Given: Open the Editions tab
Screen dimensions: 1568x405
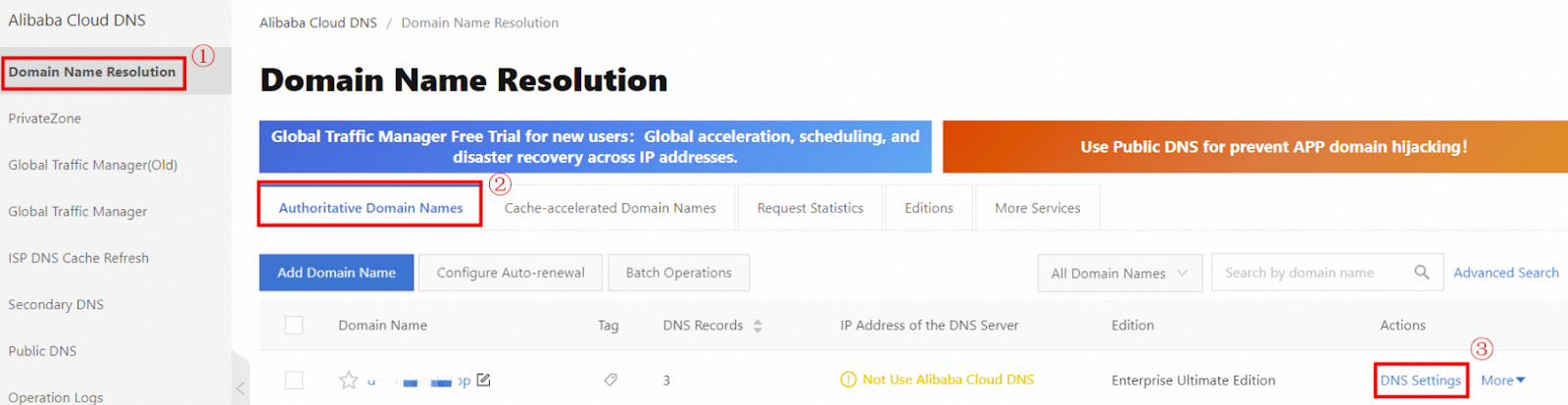Looking at the screenshot, I should 929,208.
